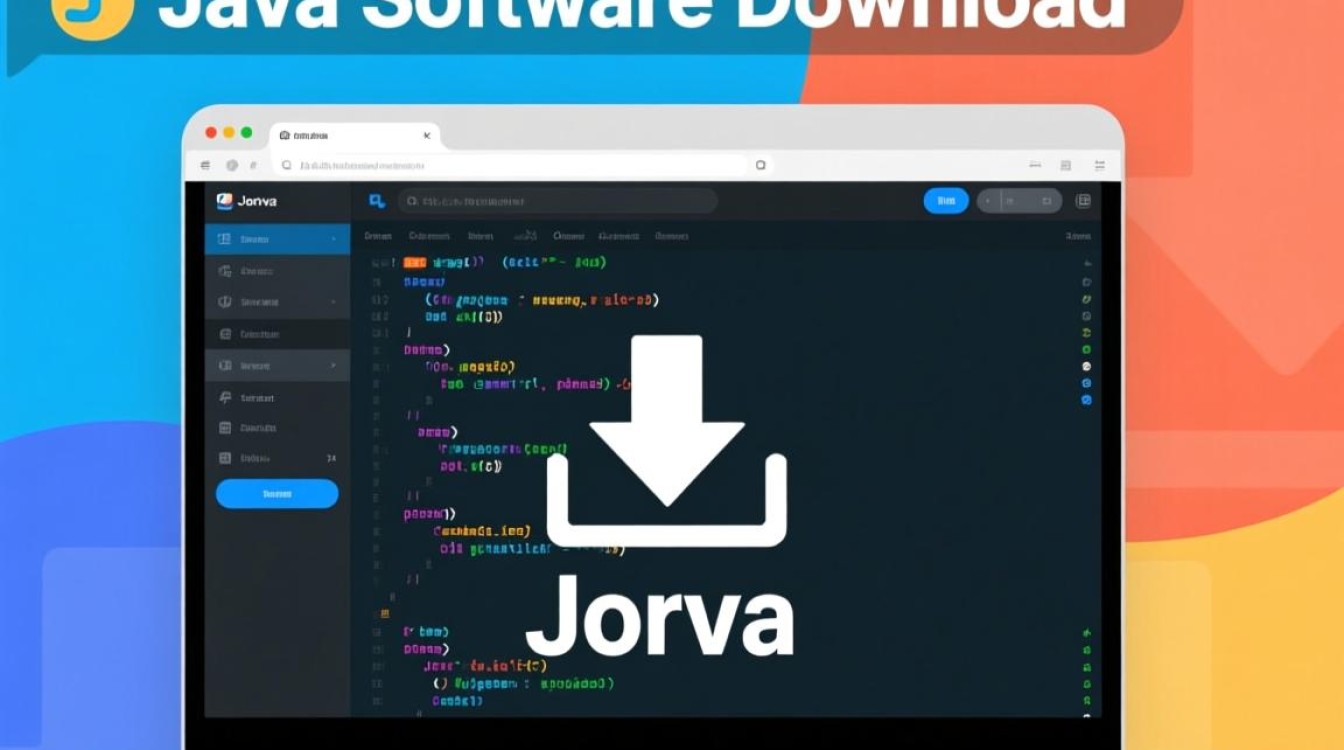
Task: Click the solid green circle icon in right gutter
Action: coord(1086,350)
